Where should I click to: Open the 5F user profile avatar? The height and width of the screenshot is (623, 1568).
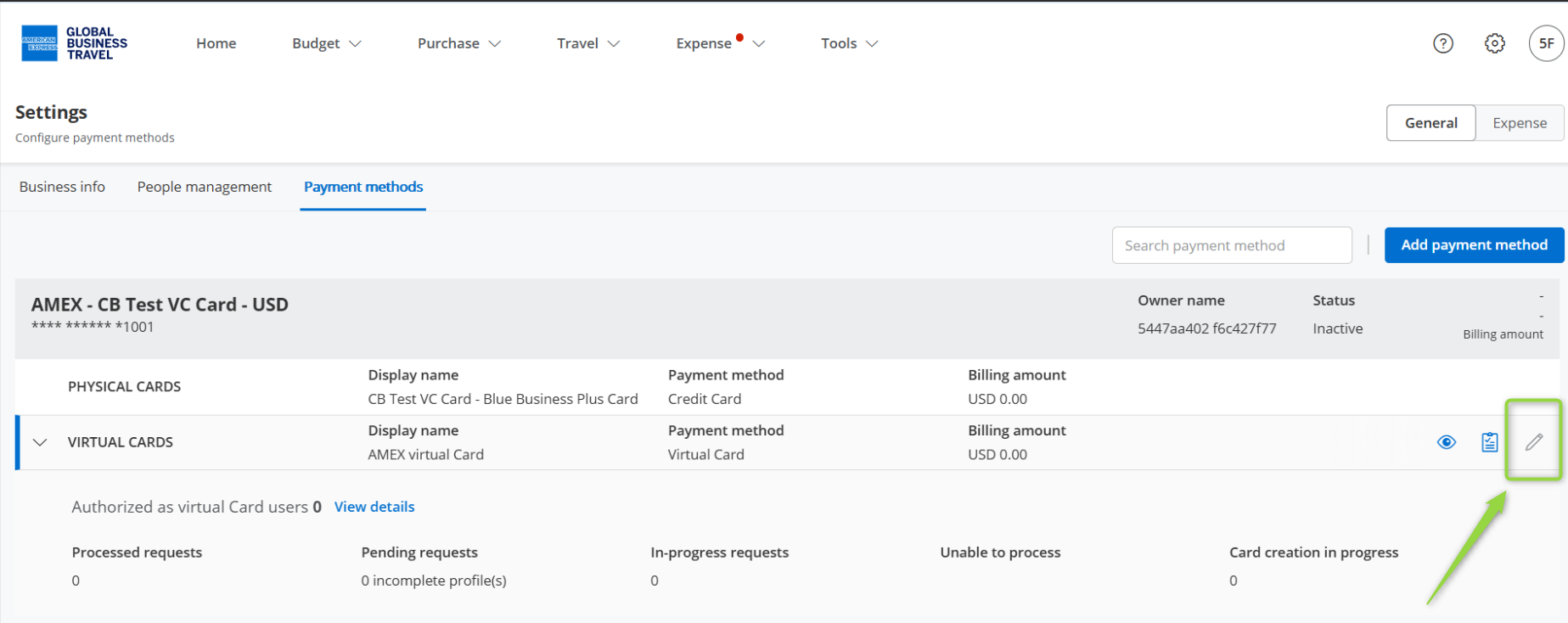click(1547, 43)
